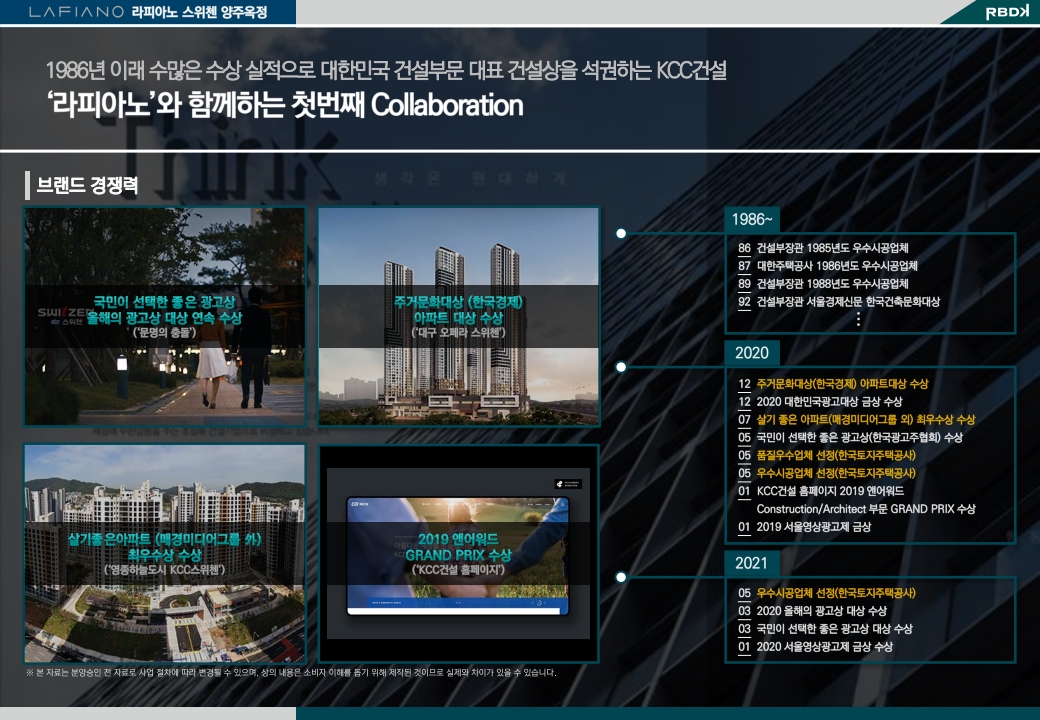Click the 1986년 이래 수많은 수상 실적 subtitle
The width and height of the screenshot is (1040, 720).
click(387, 70)
